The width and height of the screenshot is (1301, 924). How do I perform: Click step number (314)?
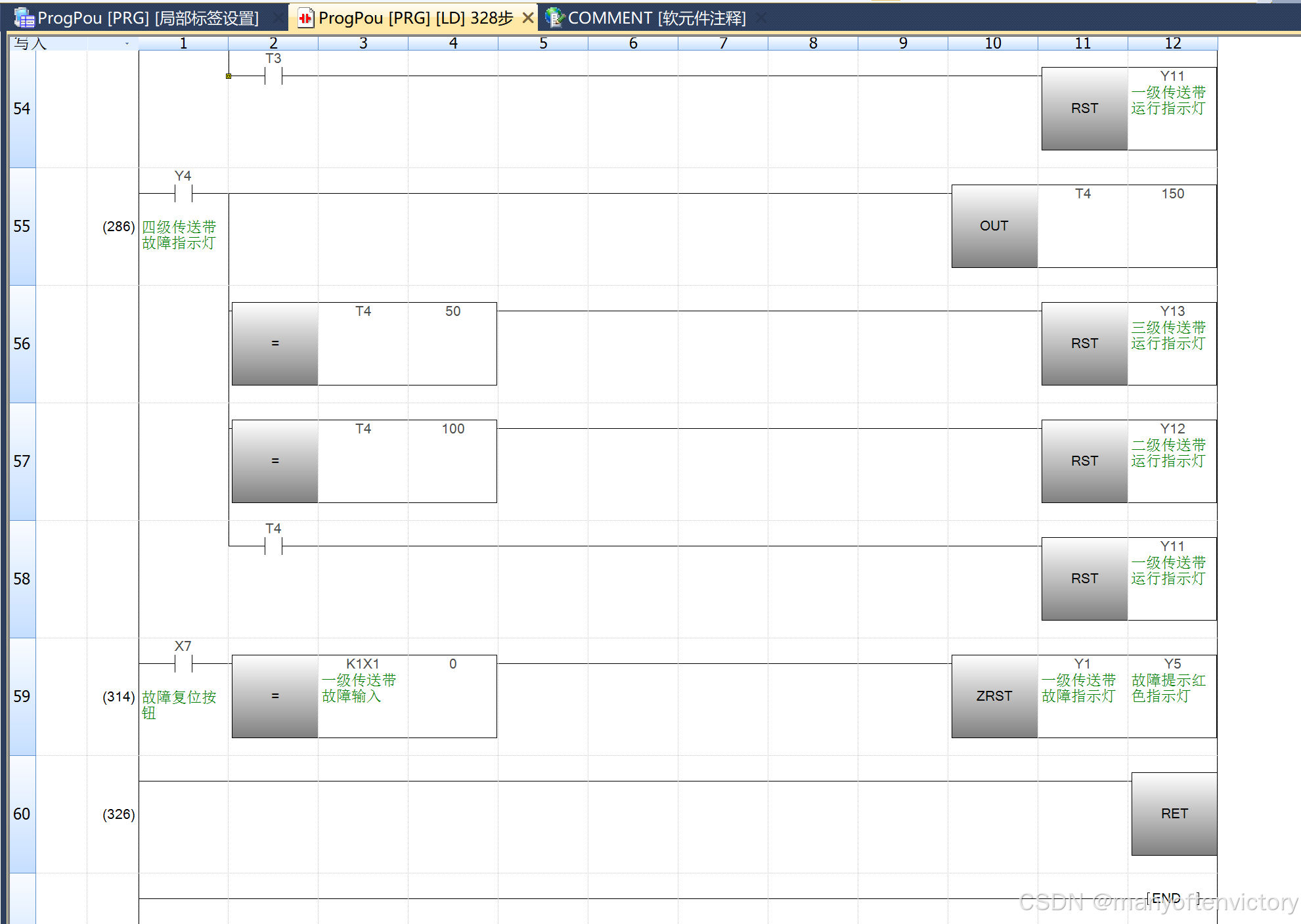click(118, 697)
